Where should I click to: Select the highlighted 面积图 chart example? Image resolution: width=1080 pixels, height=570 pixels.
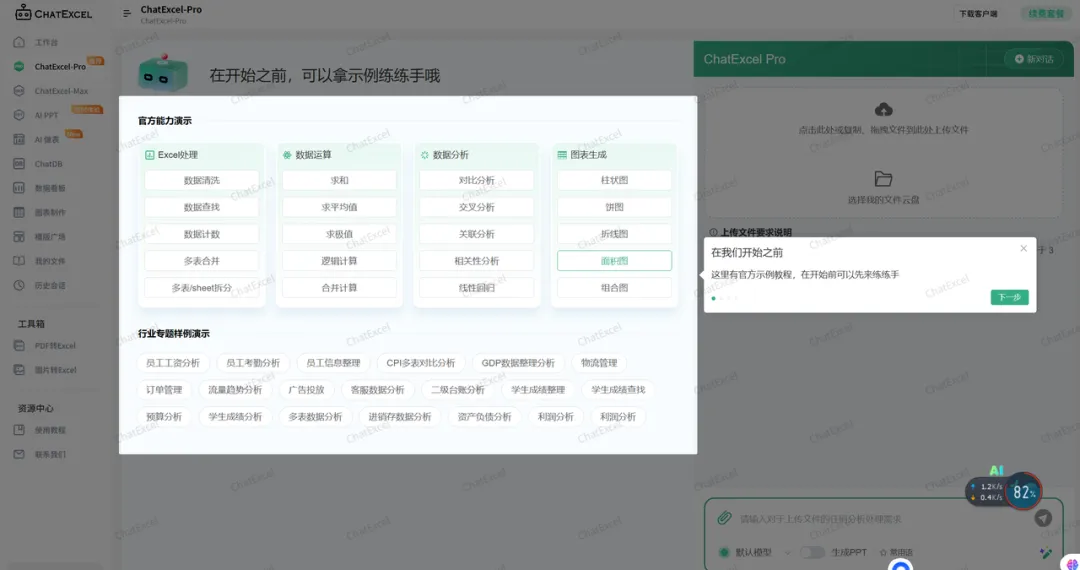[x=614, y=261]
